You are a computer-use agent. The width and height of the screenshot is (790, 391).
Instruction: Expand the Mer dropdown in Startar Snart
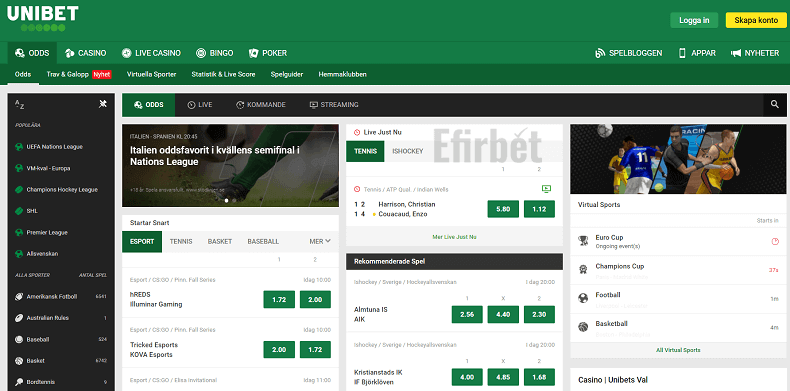click(x=320, y=241)
